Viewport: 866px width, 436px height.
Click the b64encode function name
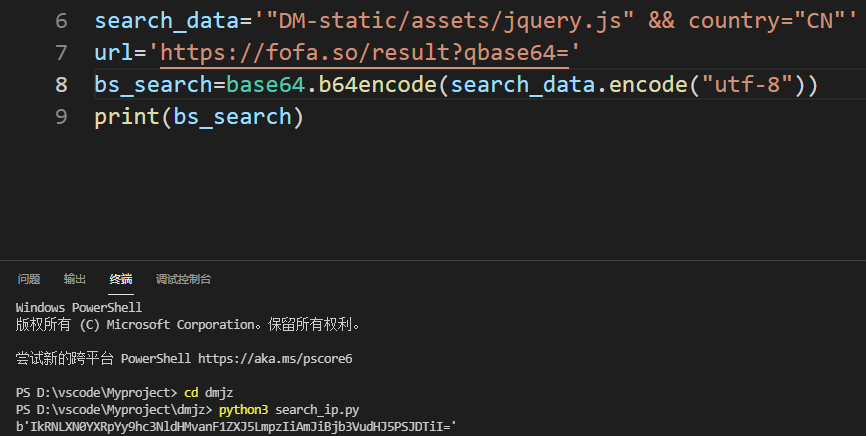378,85
